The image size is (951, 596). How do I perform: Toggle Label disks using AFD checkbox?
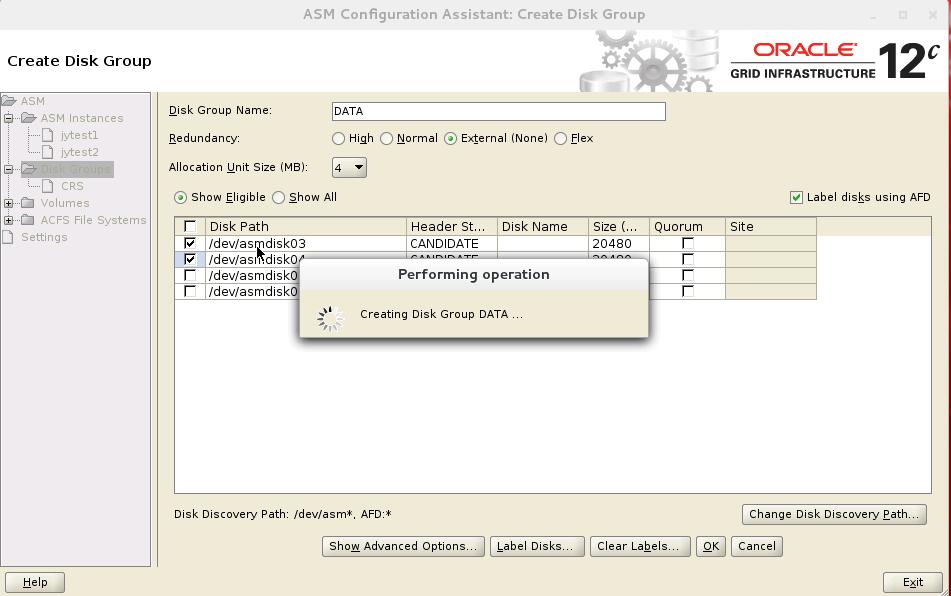tap(796, 197)
